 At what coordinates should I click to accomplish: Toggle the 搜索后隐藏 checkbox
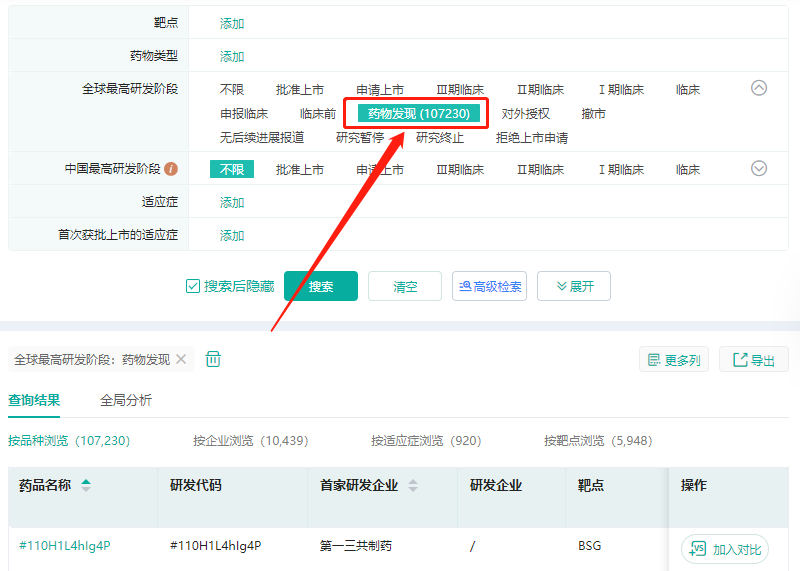tap(193, 287)
